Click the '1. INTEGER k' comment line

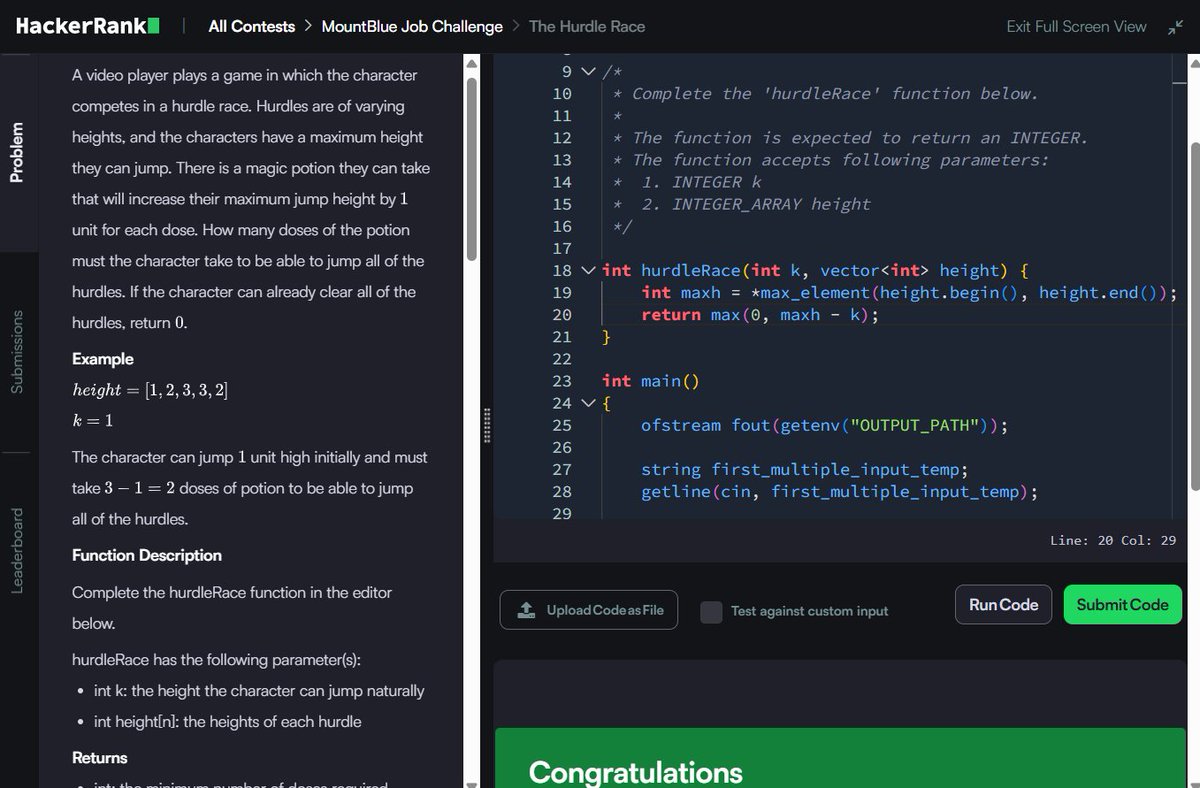[701, 182]
